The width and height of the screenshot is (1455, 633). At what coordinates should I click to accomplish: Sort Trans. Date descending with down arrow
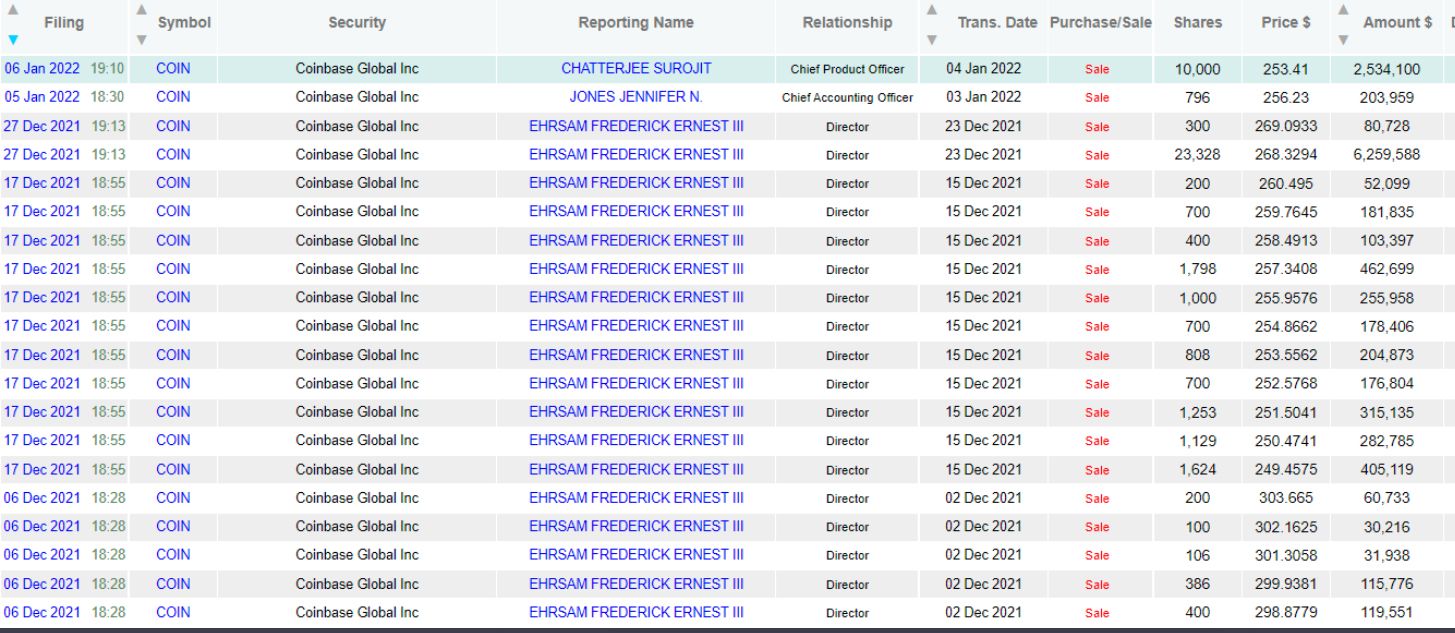point(932,41)
